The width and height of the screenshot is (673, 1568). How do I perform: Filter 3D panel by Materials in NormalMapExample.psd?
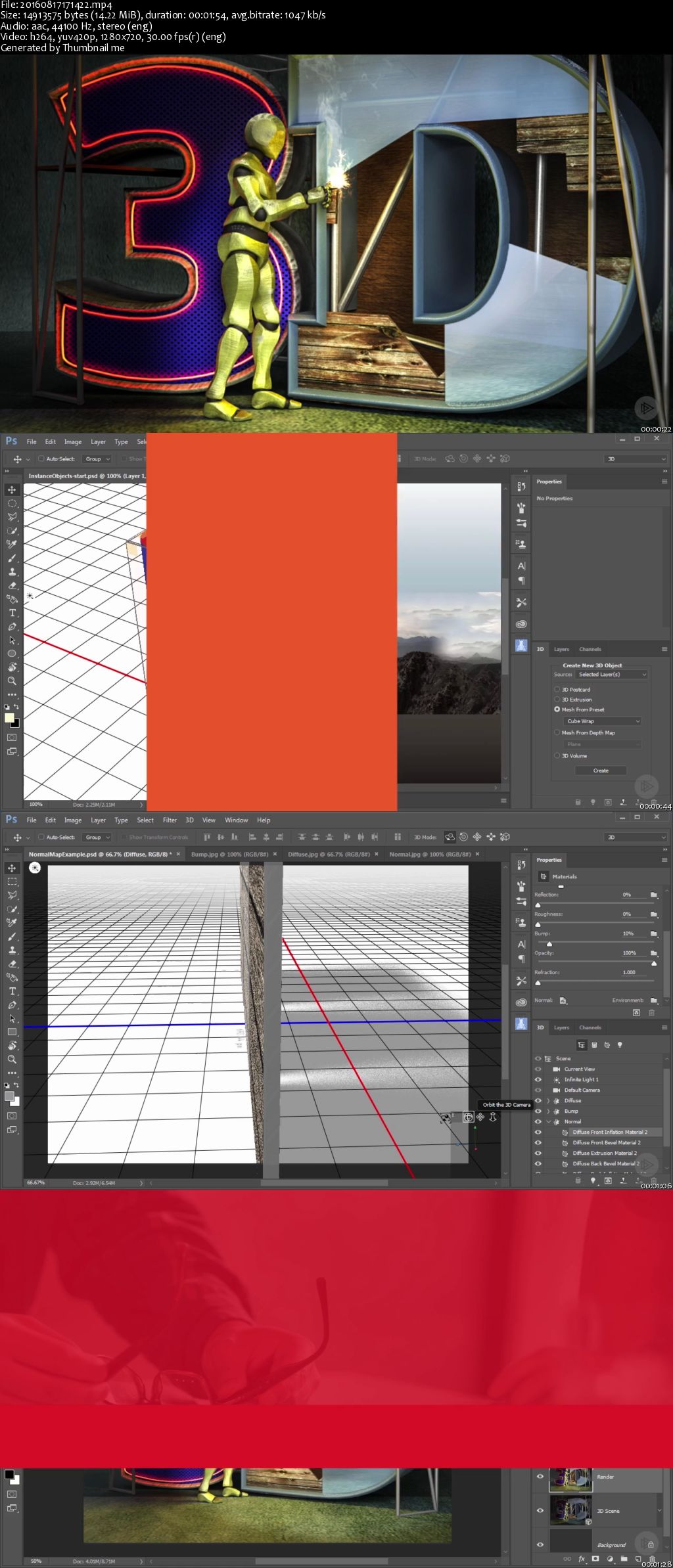click(607, 1044)
